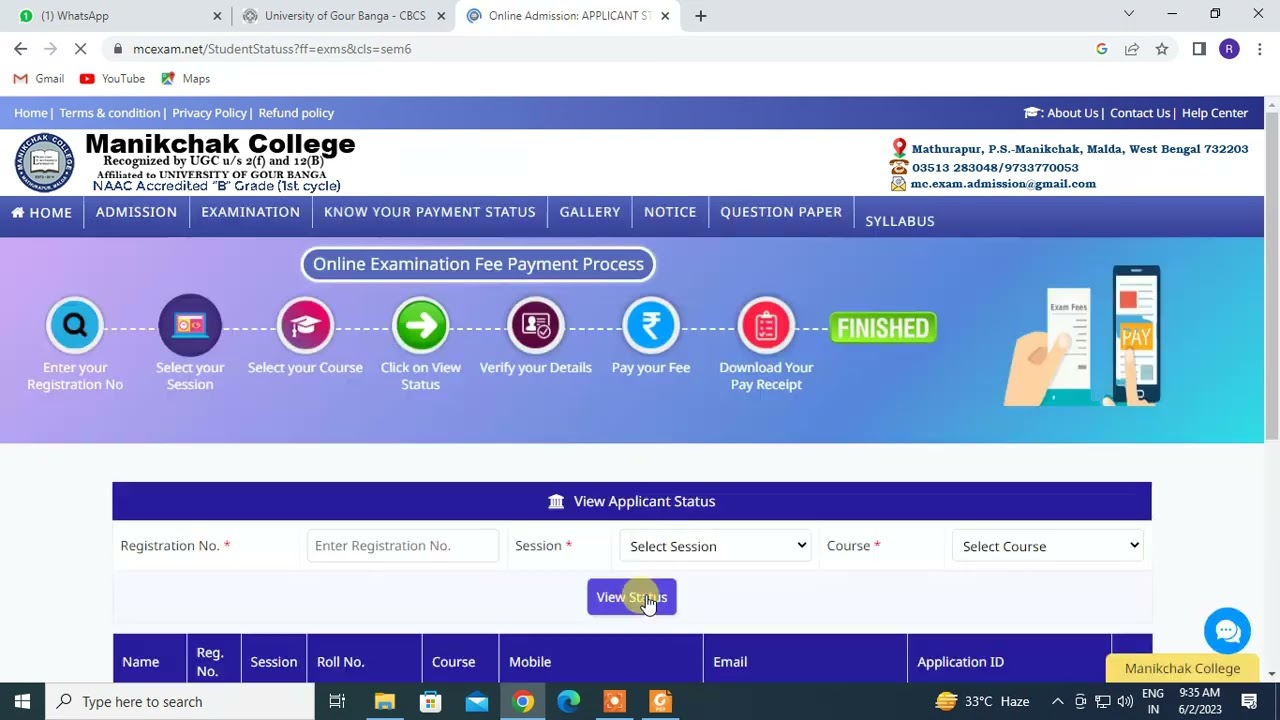The width and height of the screenshot is (1280, 720).
Task: Open the notifications center icon
Action: pos(1250,701)
